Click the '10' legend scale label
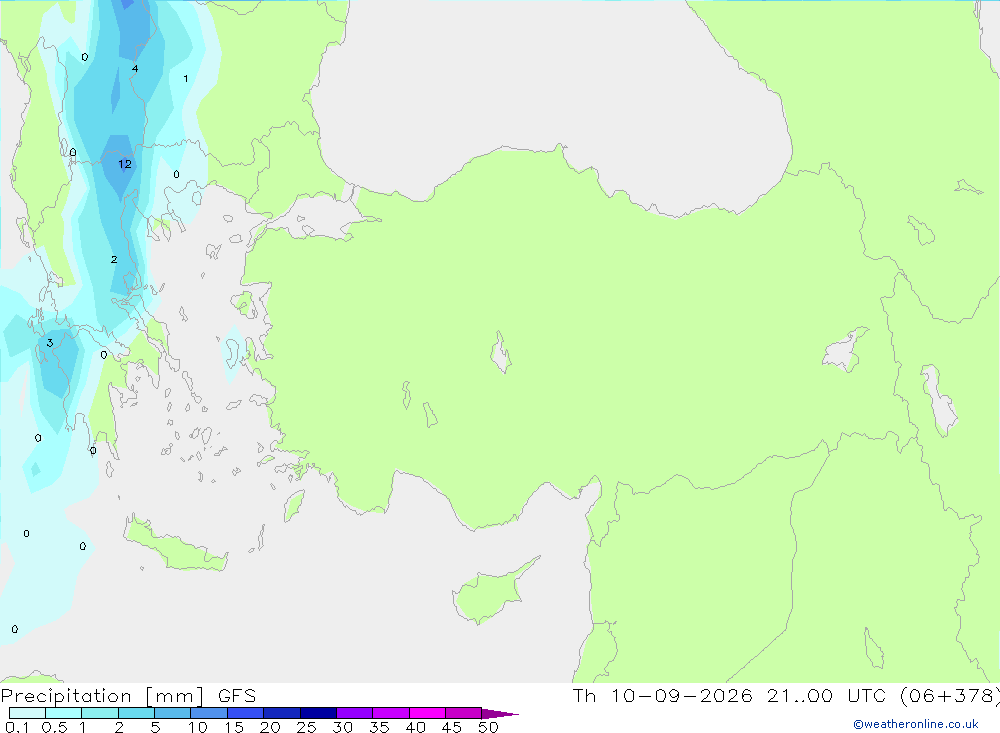Screen dimensions: 1000x733 198,727
